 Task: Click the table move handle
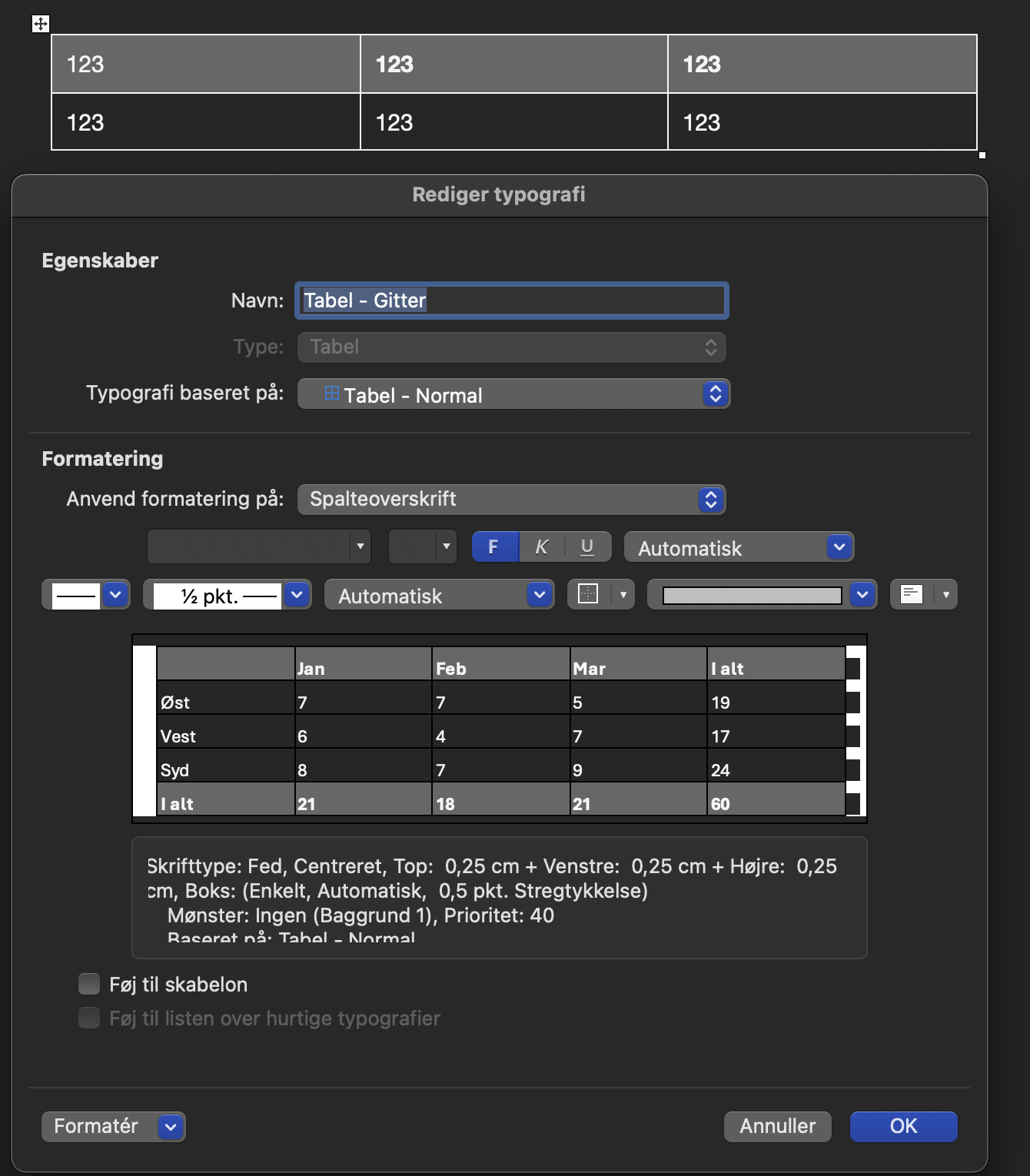coord(40,24)
